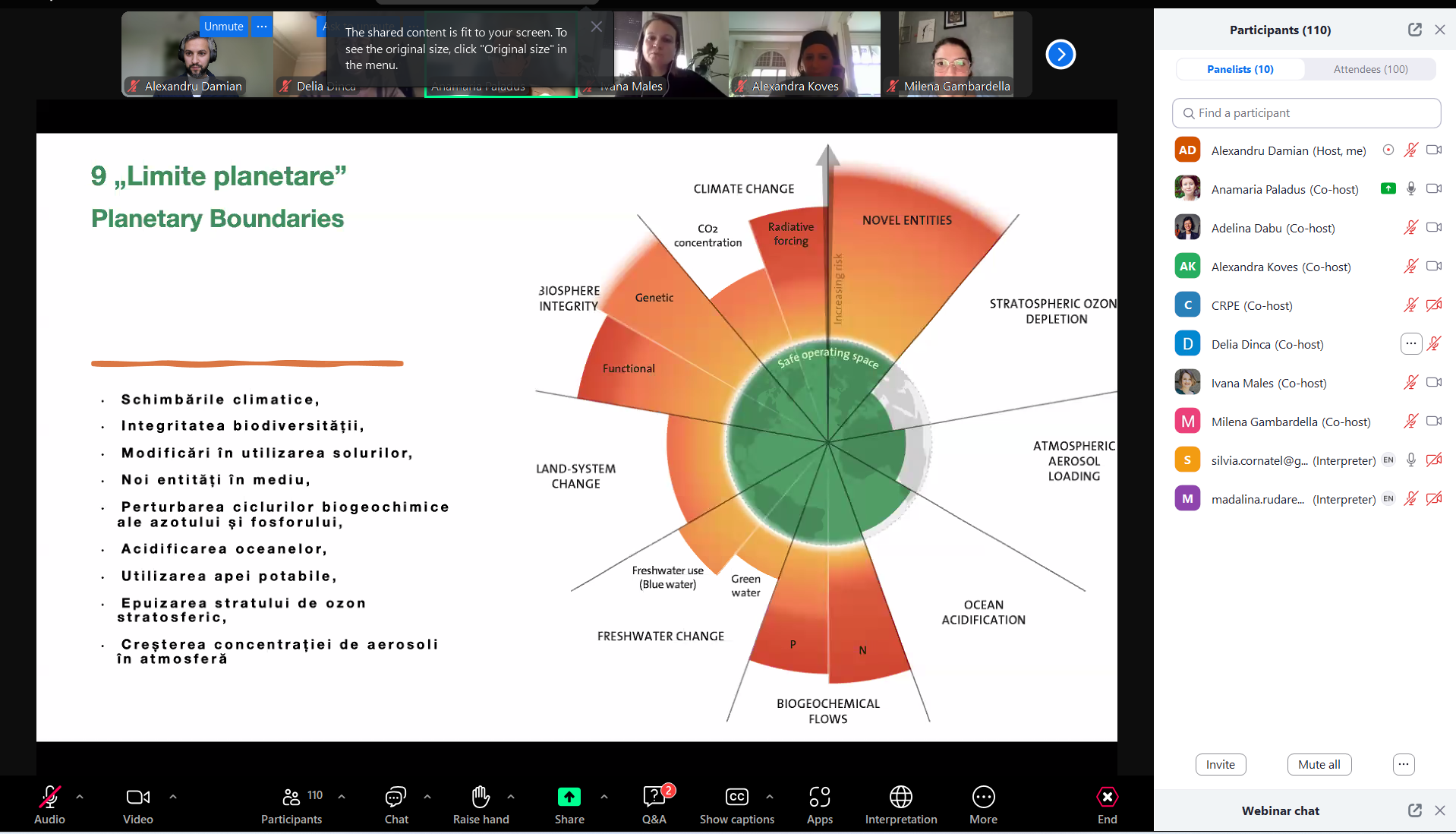Open the Q&A panel
The height and width of the screenshot is (834, 1456).
point(654,798)
